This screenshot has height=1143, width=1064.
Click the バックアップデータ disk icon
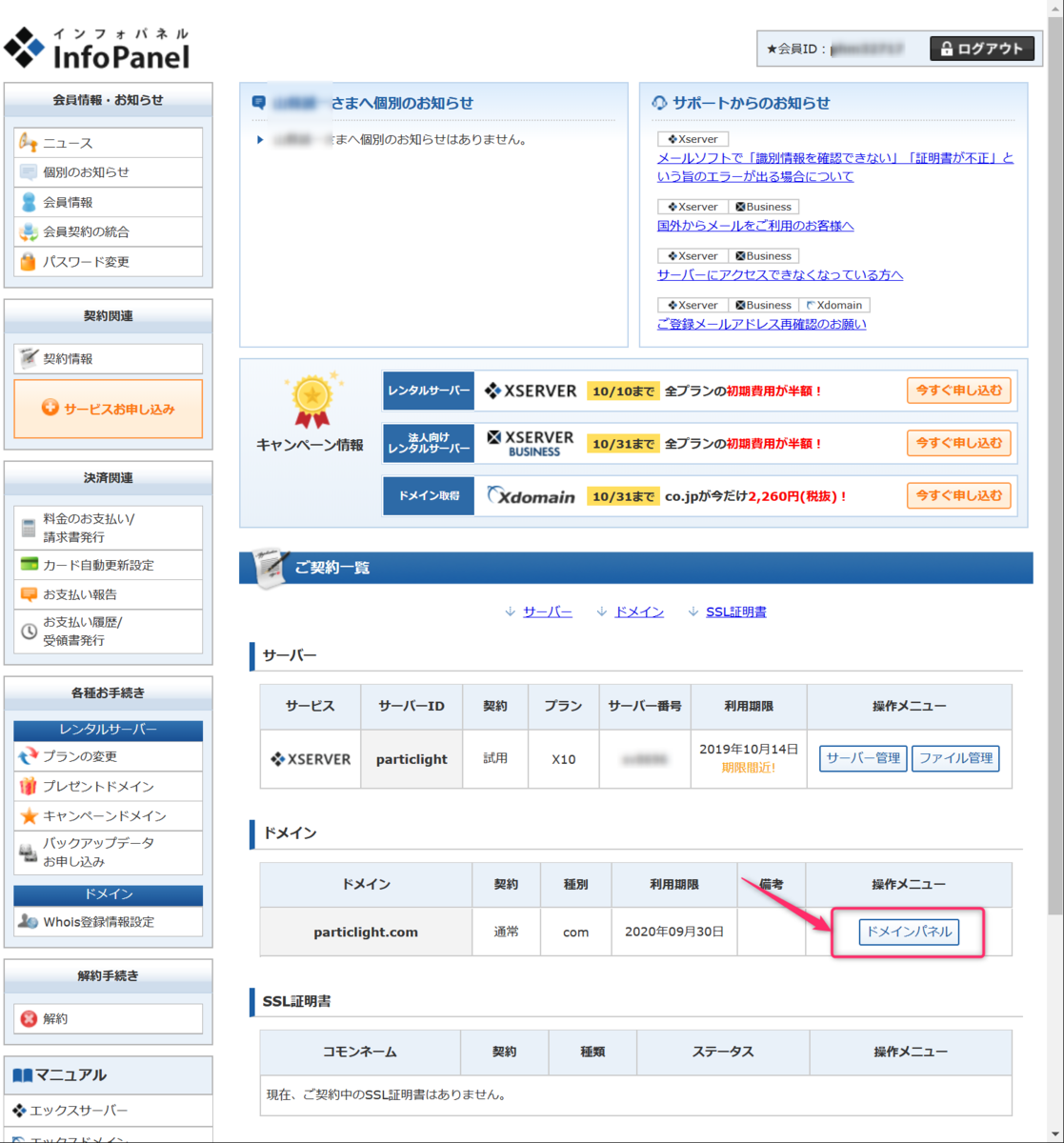point(29,853)
